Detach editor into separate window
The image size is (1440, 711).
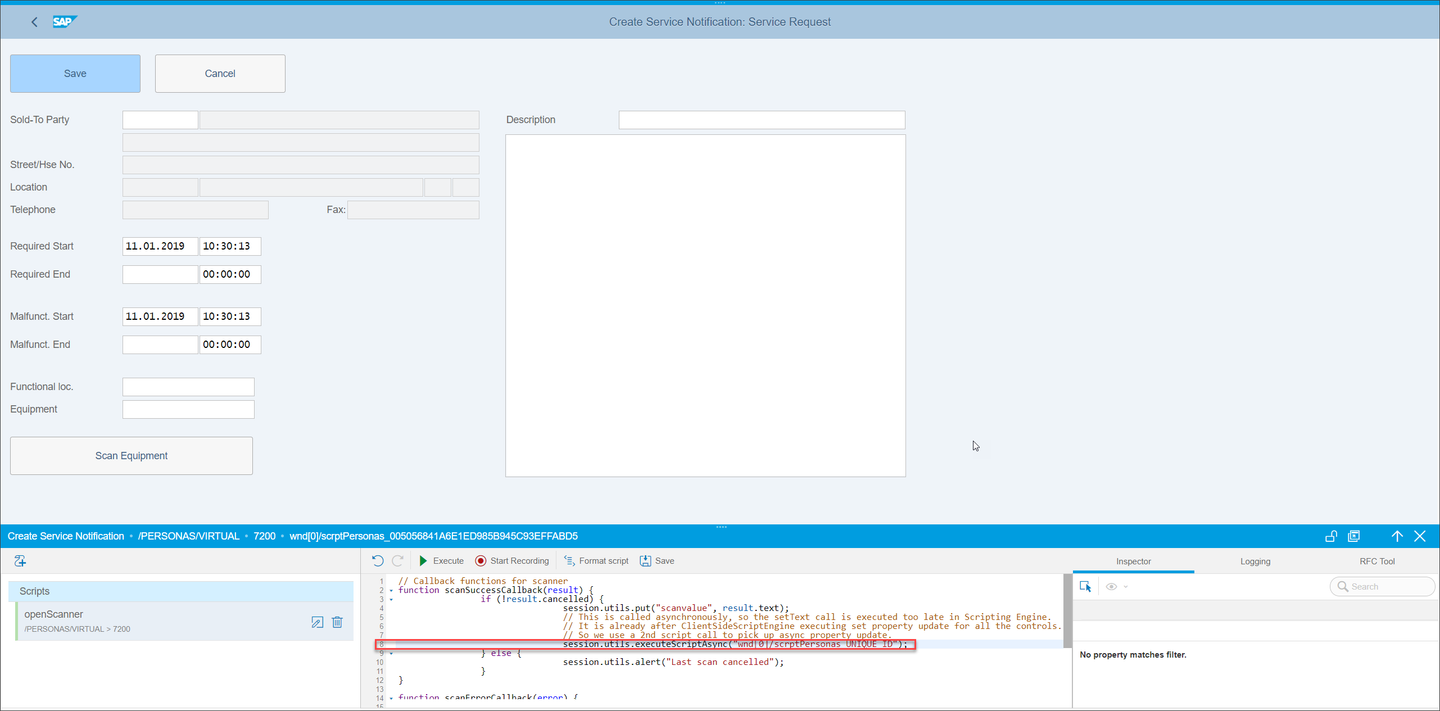[x=1354, y=536]
